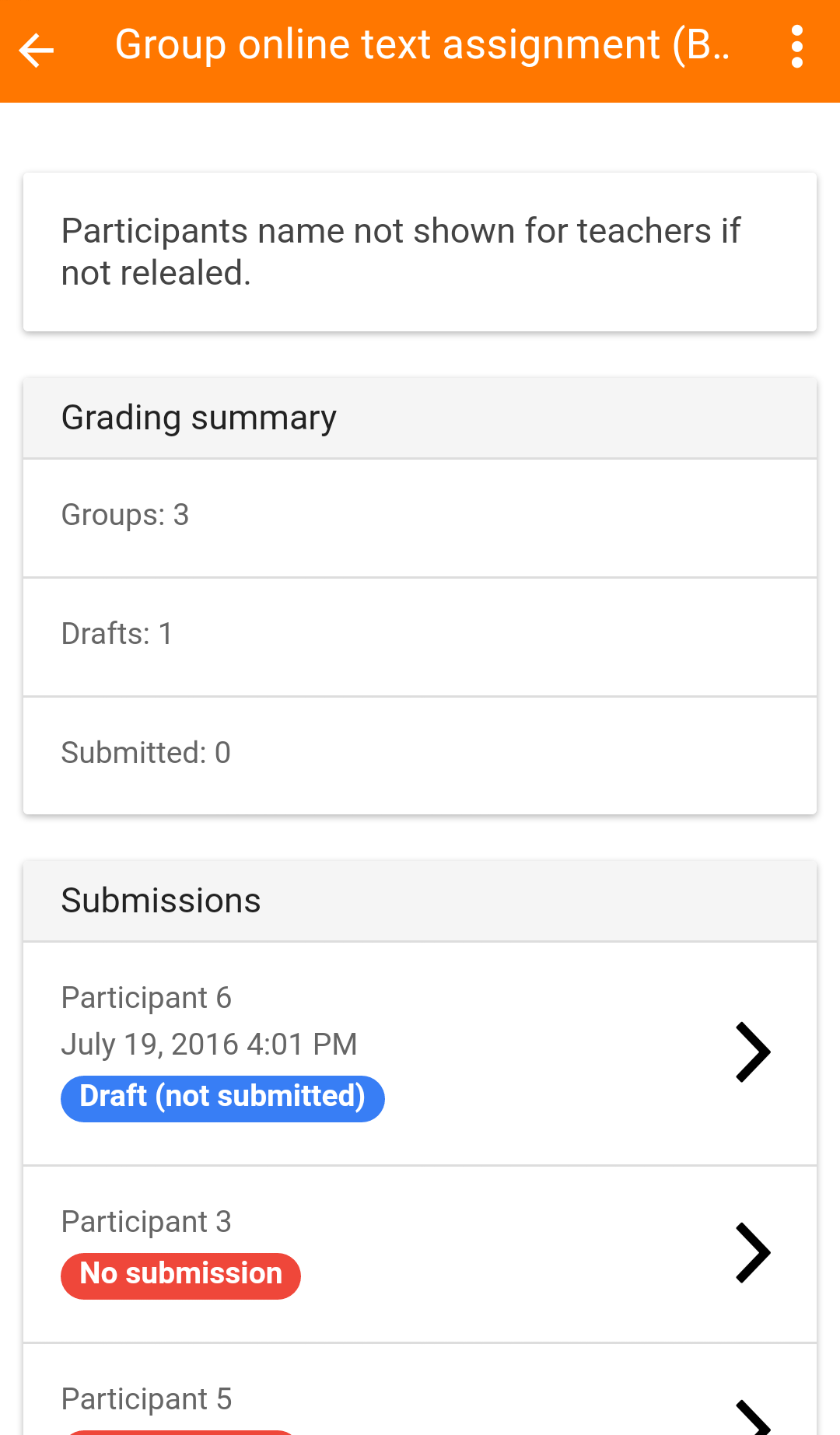Viewport: 840px width, 1435px height.
Task: Open the three-dot overflow menu
Action: (x=796, y=47)
